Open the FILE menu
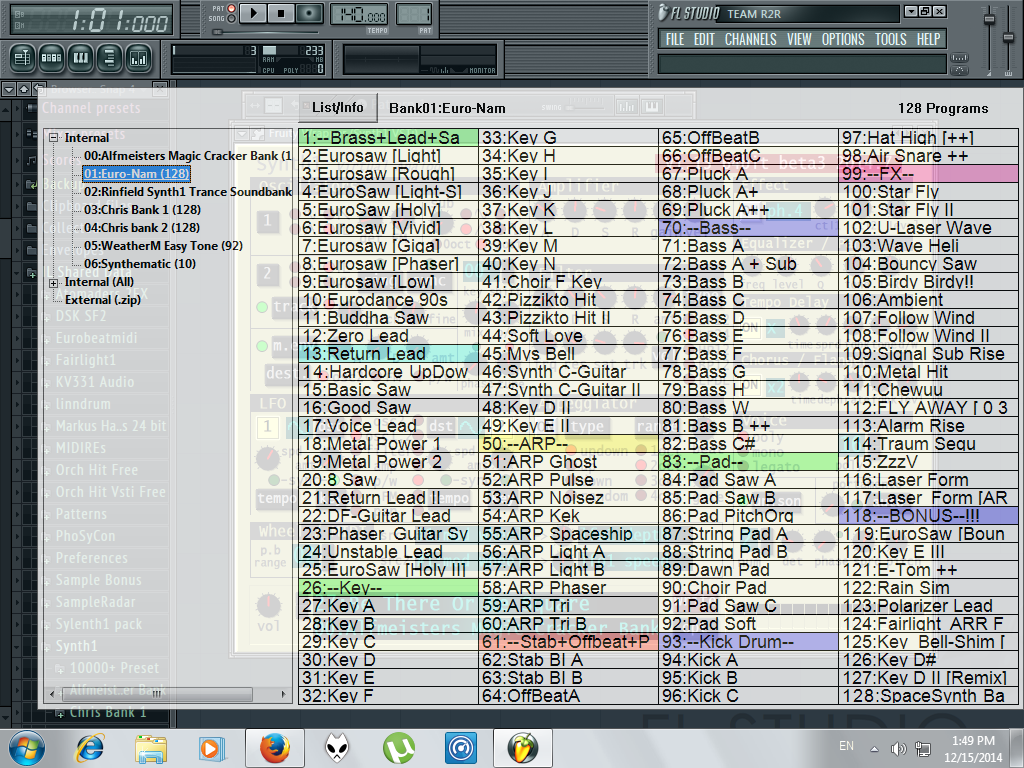Screen dimensions: 1024x768 tap(675, 39)
